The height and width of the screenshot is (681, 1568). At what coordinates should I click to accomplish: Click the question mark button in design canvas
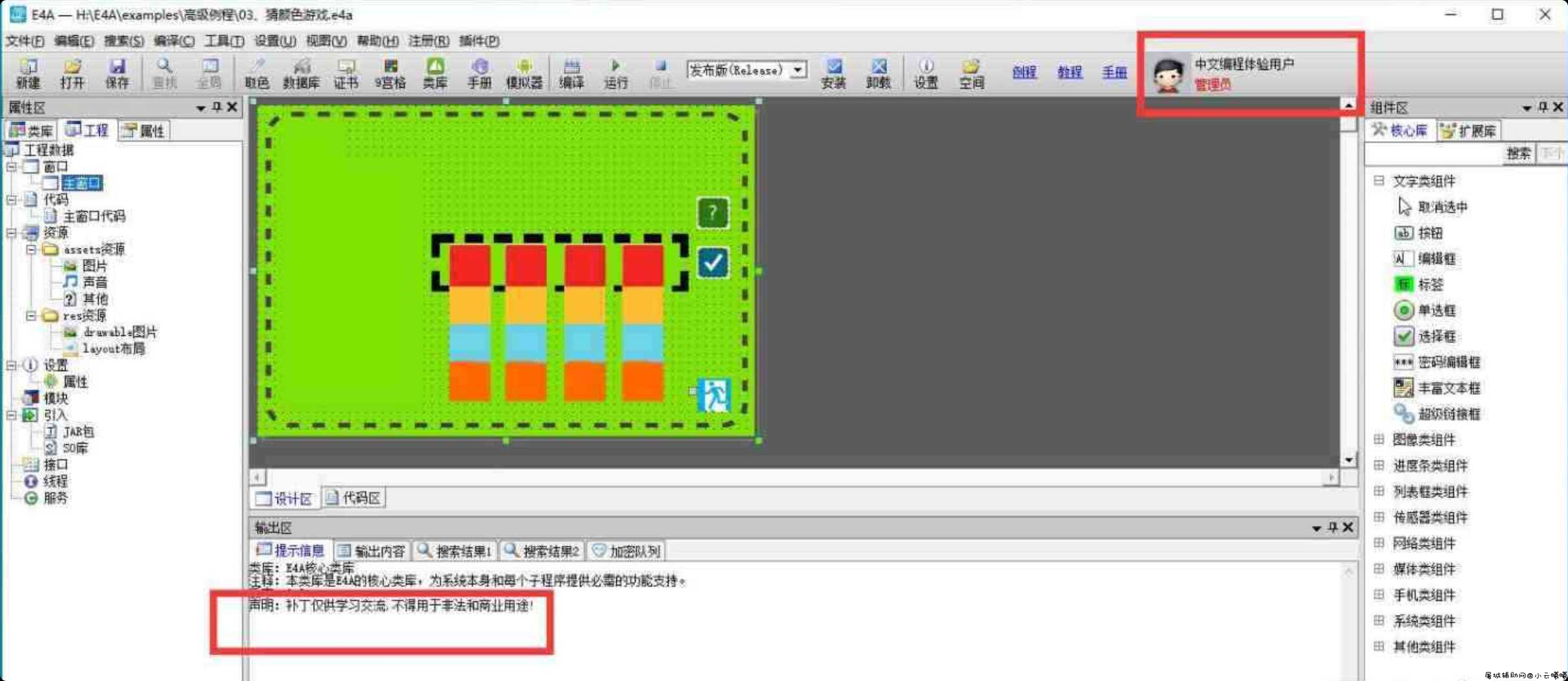[713, 212]
